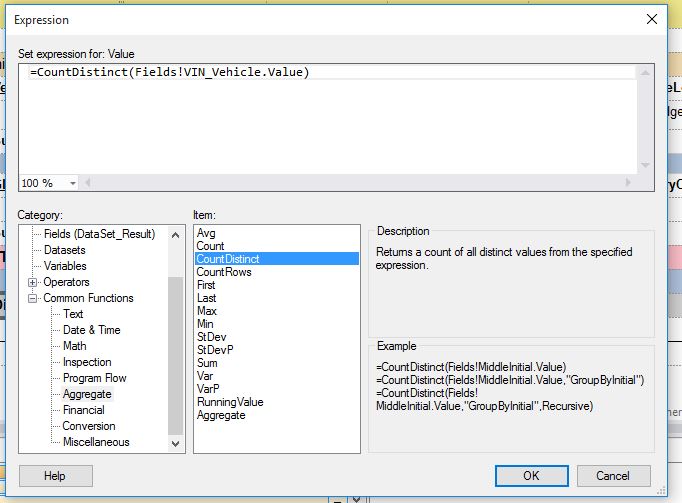
Task: Cancel the Expression dialog
Action: [x=613, y=476]
